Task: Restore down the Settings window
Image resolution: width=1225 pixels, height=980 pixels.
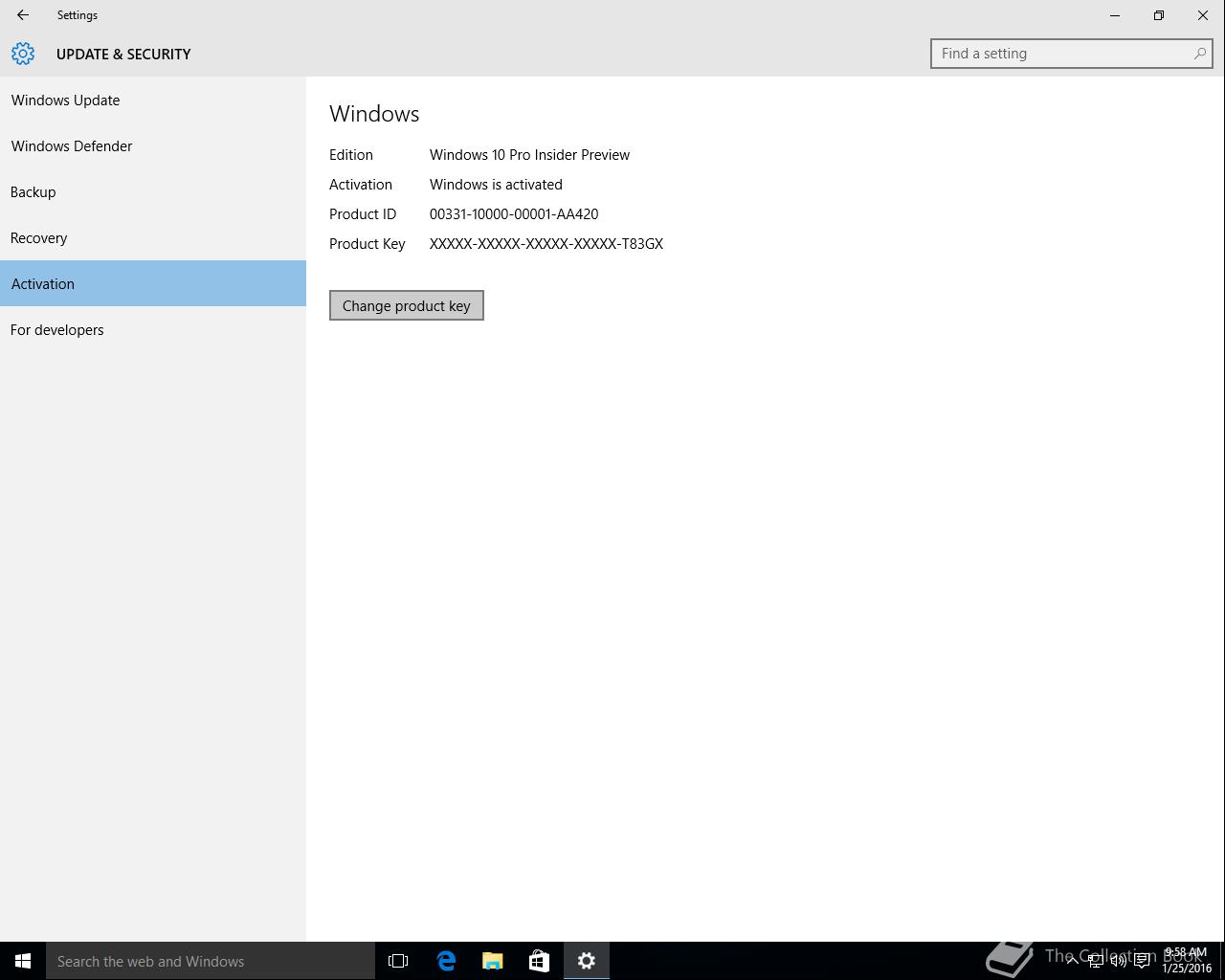Action: pos(1159,15)
